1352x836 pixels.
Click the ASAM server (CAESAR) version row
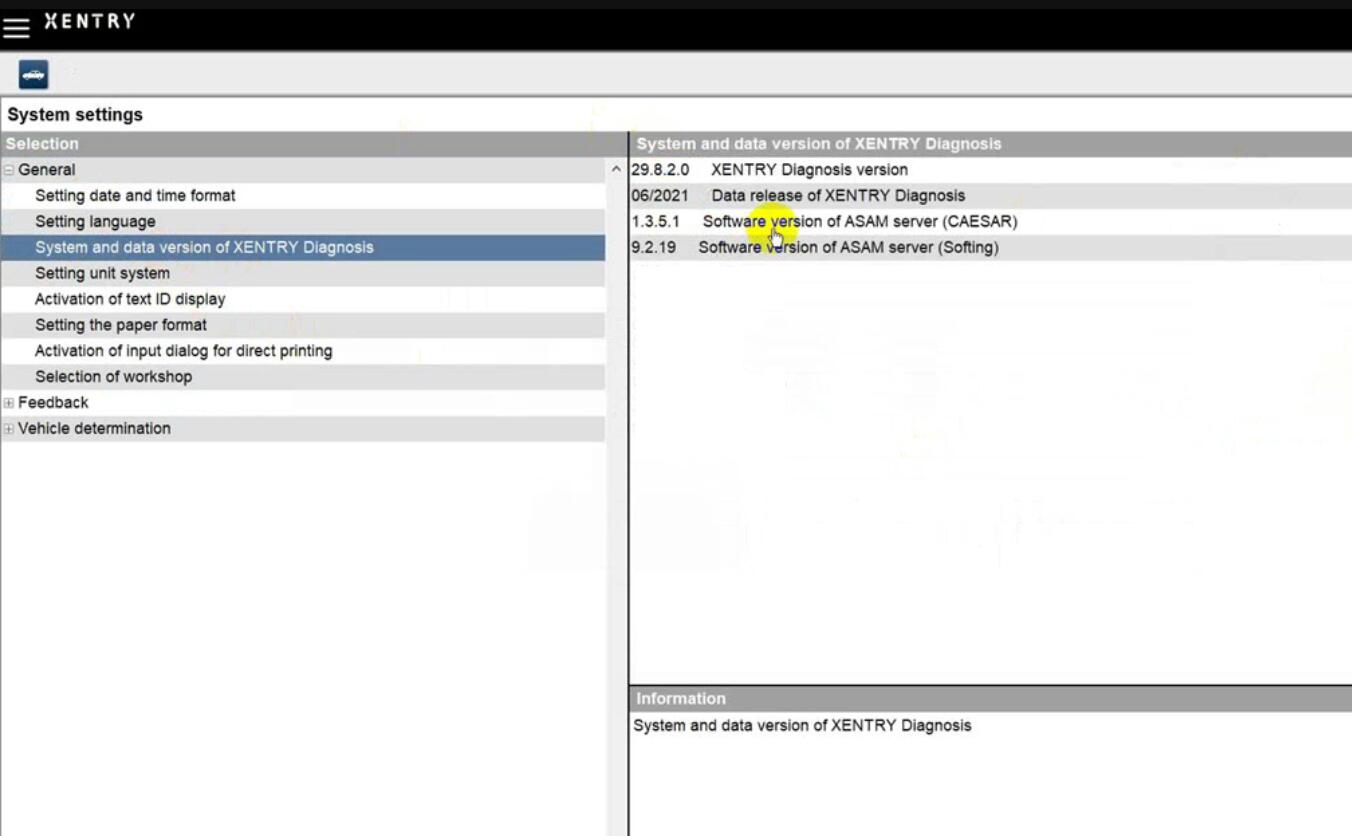[990, 222]
